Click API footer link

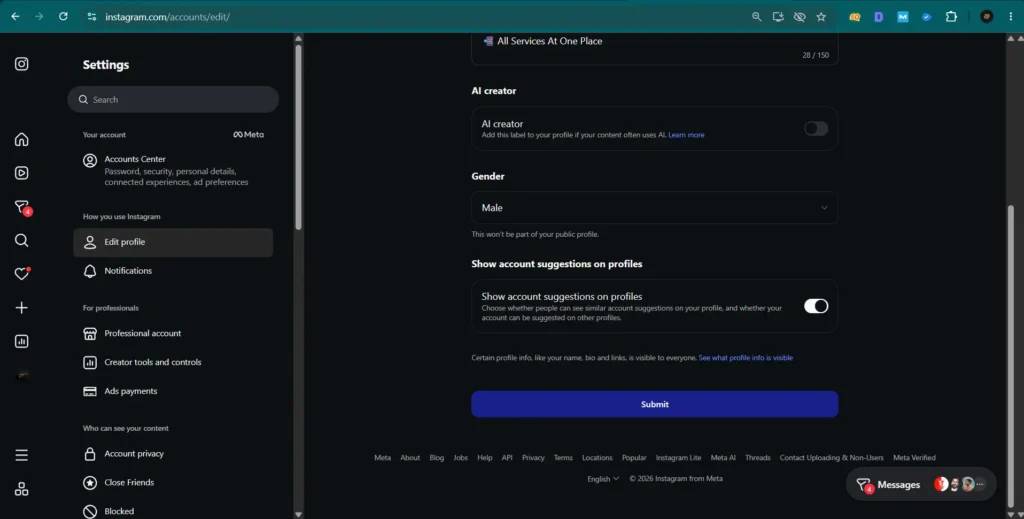point(507,458)
